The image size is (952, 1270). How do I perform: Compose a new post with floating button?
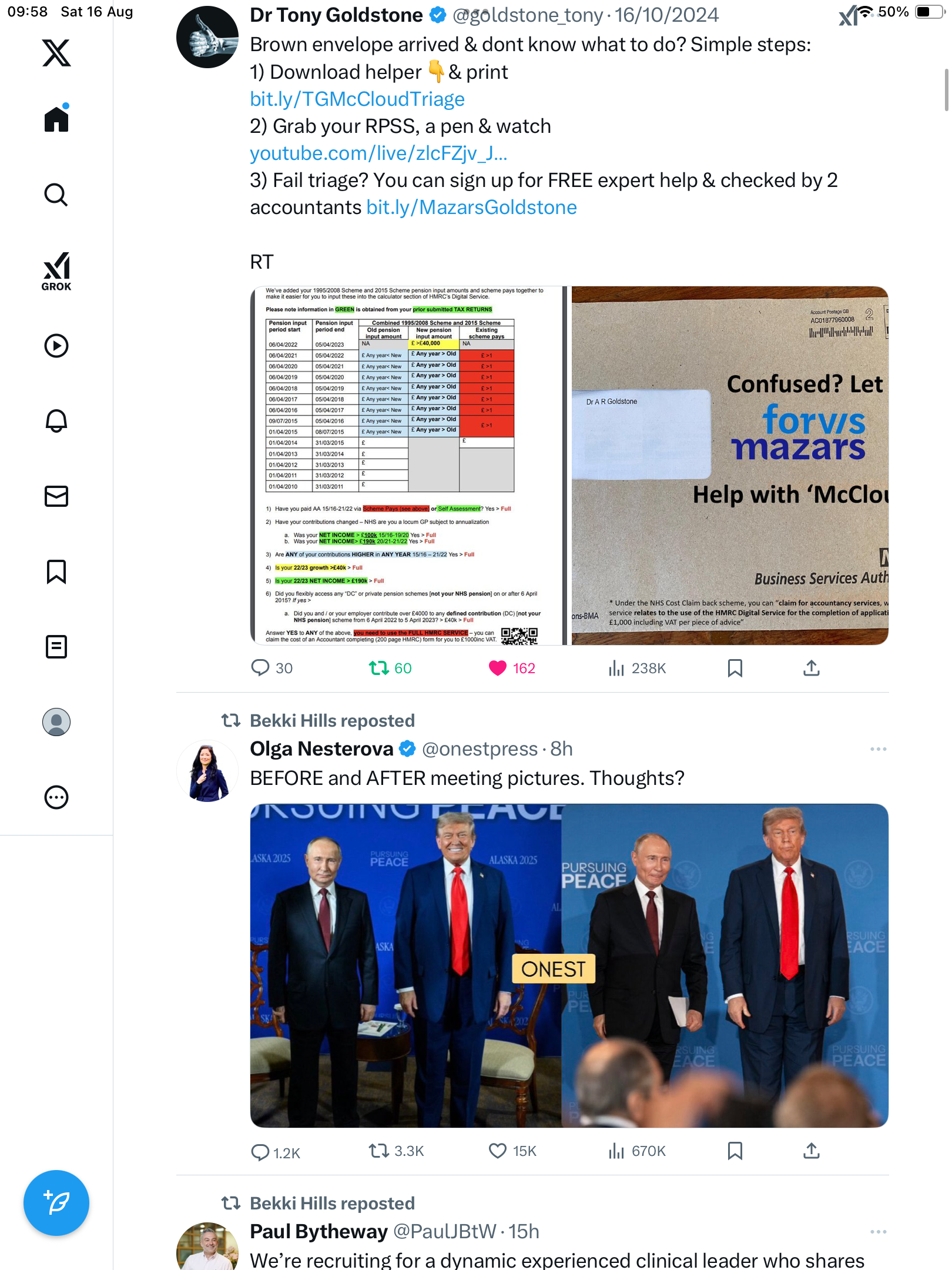pyautogui.click(x=56, y=1202)
